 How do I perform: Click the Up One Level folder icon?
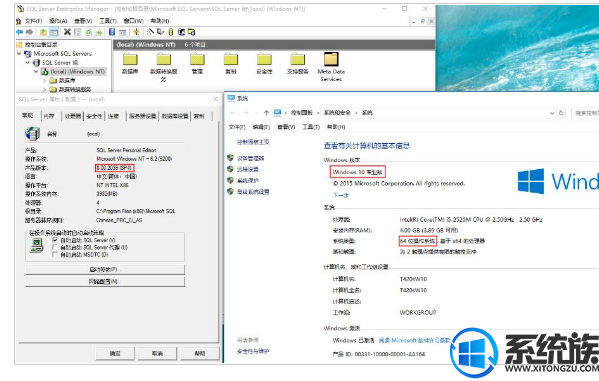(43, 32)
